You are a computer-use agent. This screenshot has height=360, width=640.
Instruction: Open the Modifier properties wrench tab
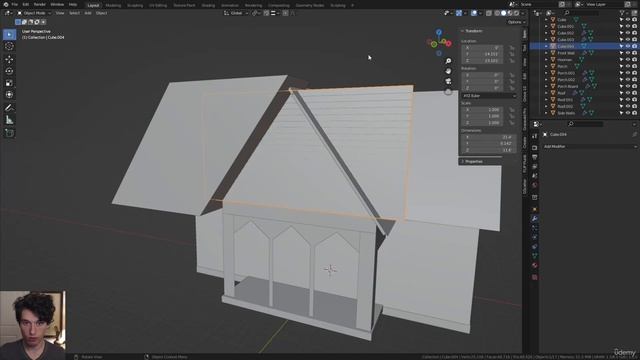[x=535, y=219]
